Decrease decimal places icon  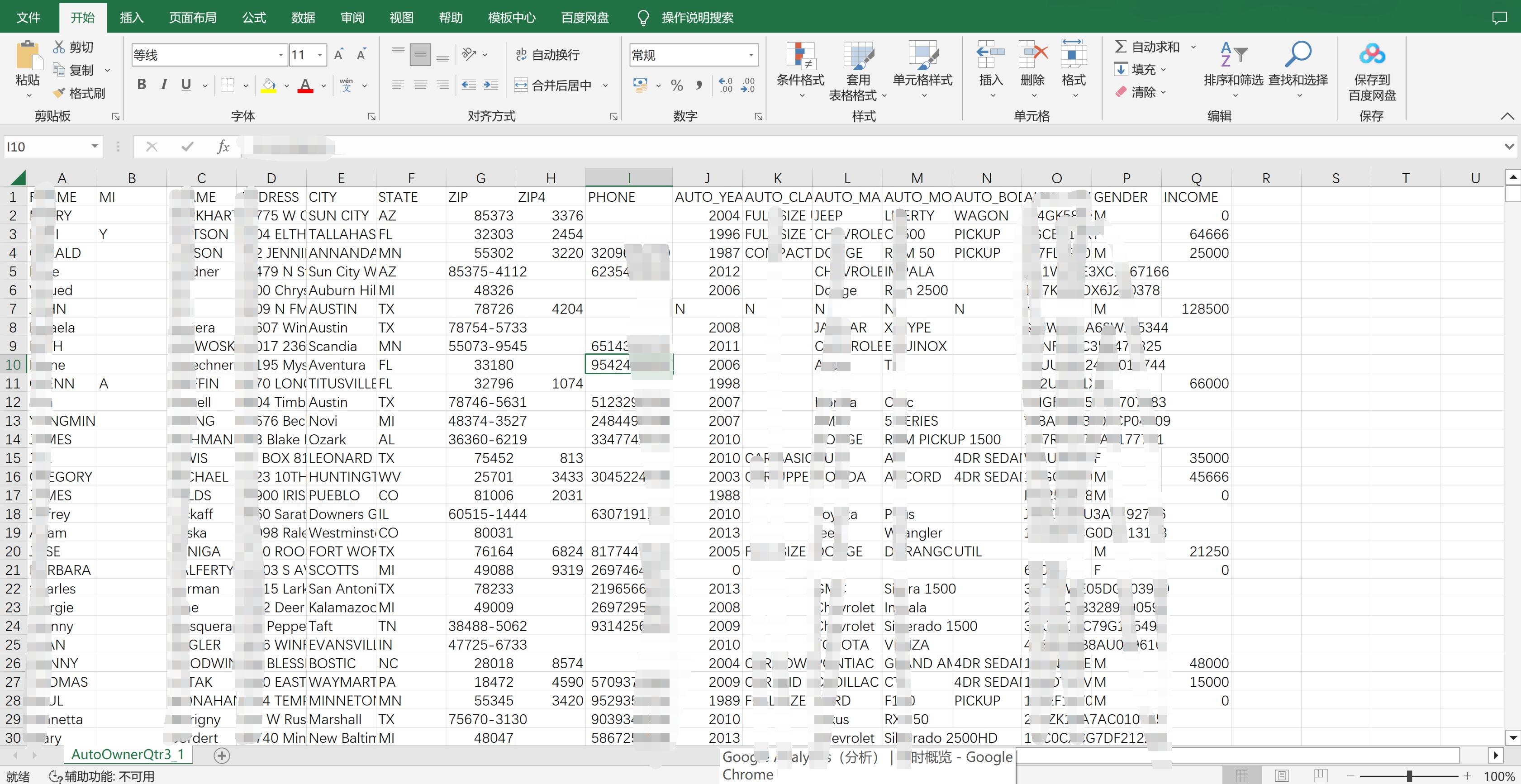pos(747,86)
